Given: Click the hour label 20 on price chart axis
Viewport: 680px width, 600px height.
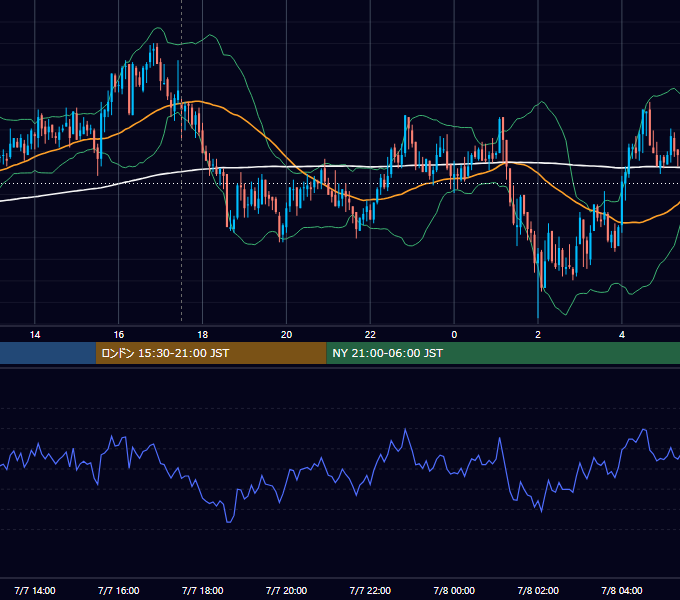Looking at the screenshot, I should (x=286, y=335).
